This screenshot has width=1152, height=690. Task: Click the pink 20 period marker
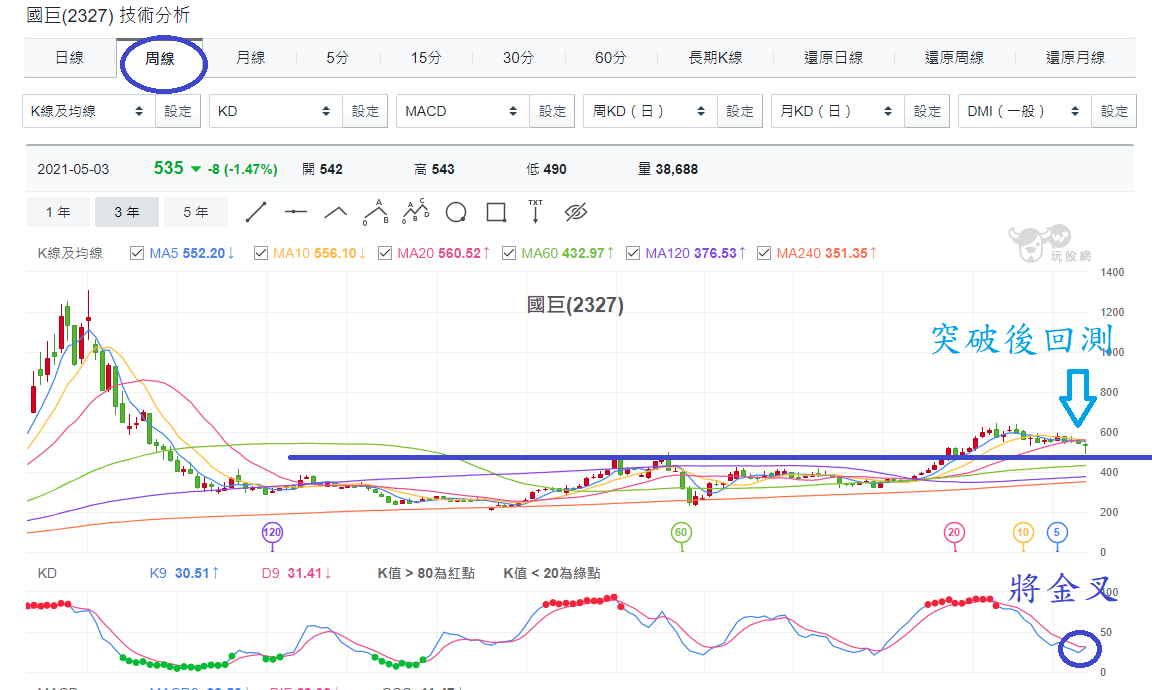coord(954,533)
